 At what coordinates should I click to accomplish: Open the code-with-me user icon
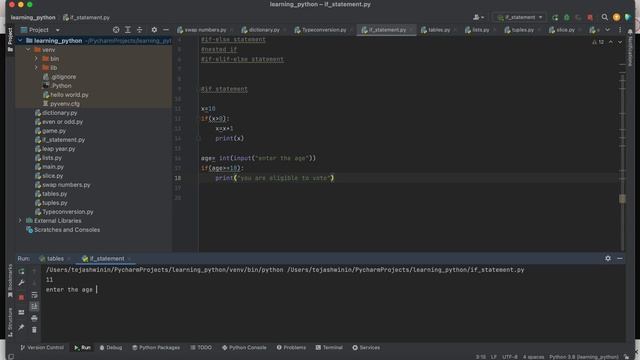coord(478,17)
